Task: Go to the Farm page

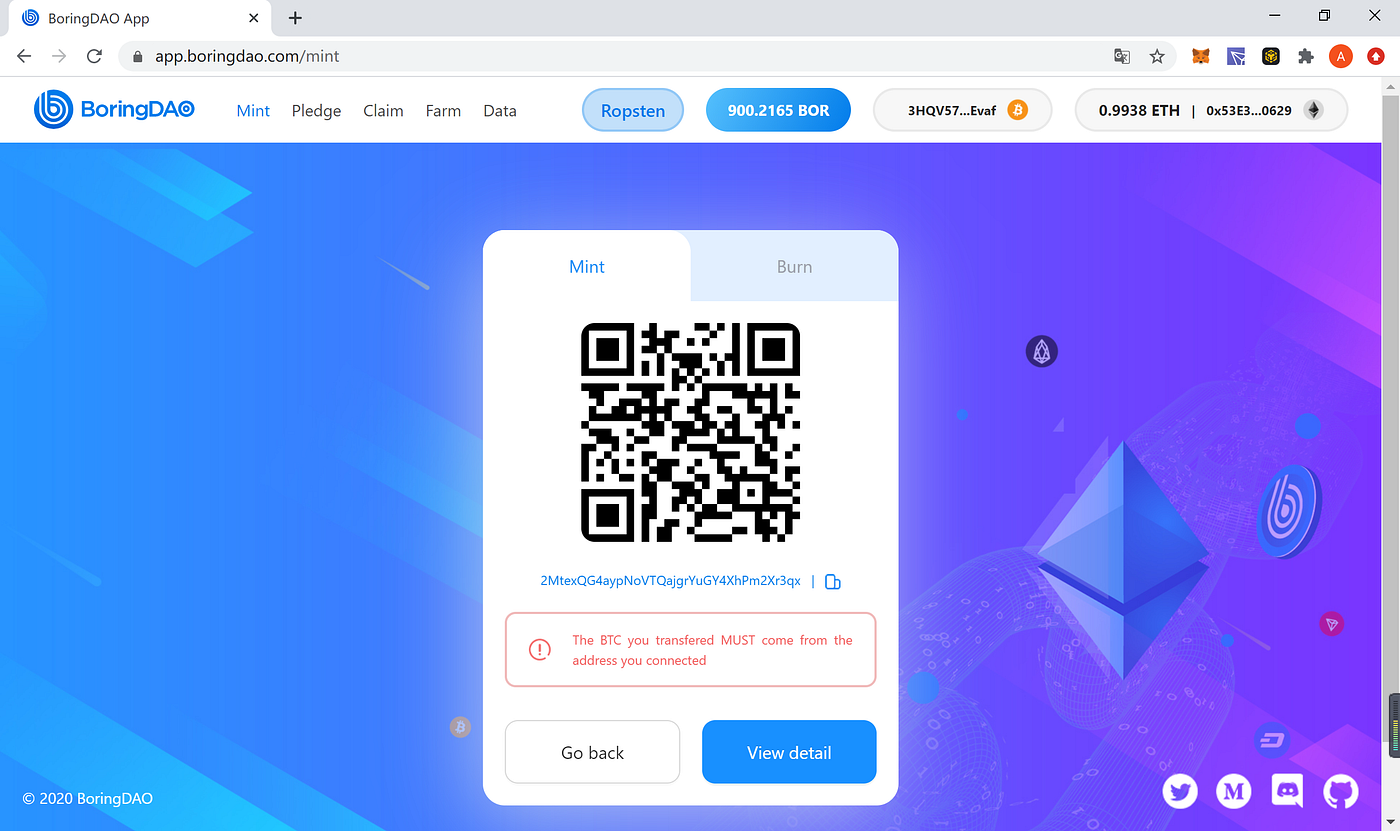Action: pyautogui.click(x=443, y=111)
